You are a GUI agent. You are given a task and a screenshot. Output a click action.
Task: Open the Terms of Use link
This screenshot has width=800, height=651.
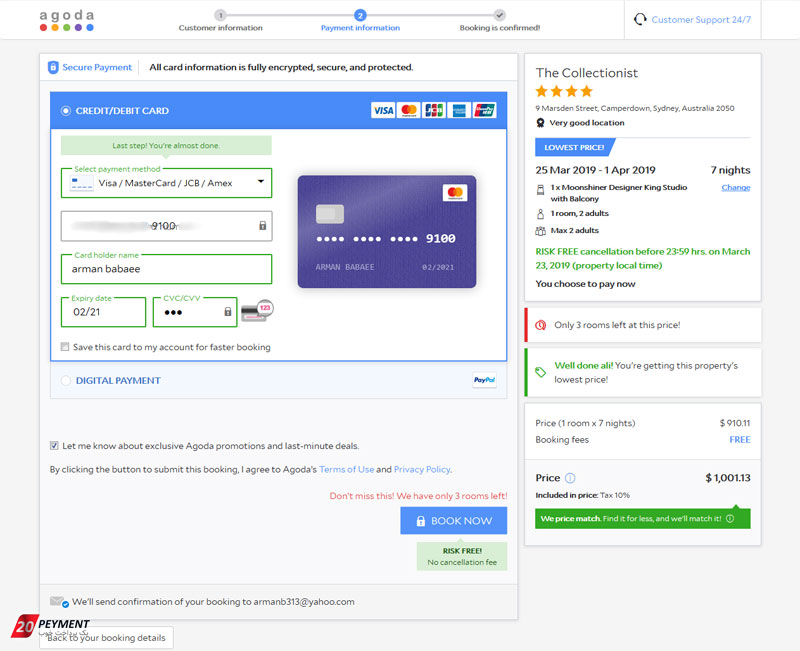[x=346, y=469]
